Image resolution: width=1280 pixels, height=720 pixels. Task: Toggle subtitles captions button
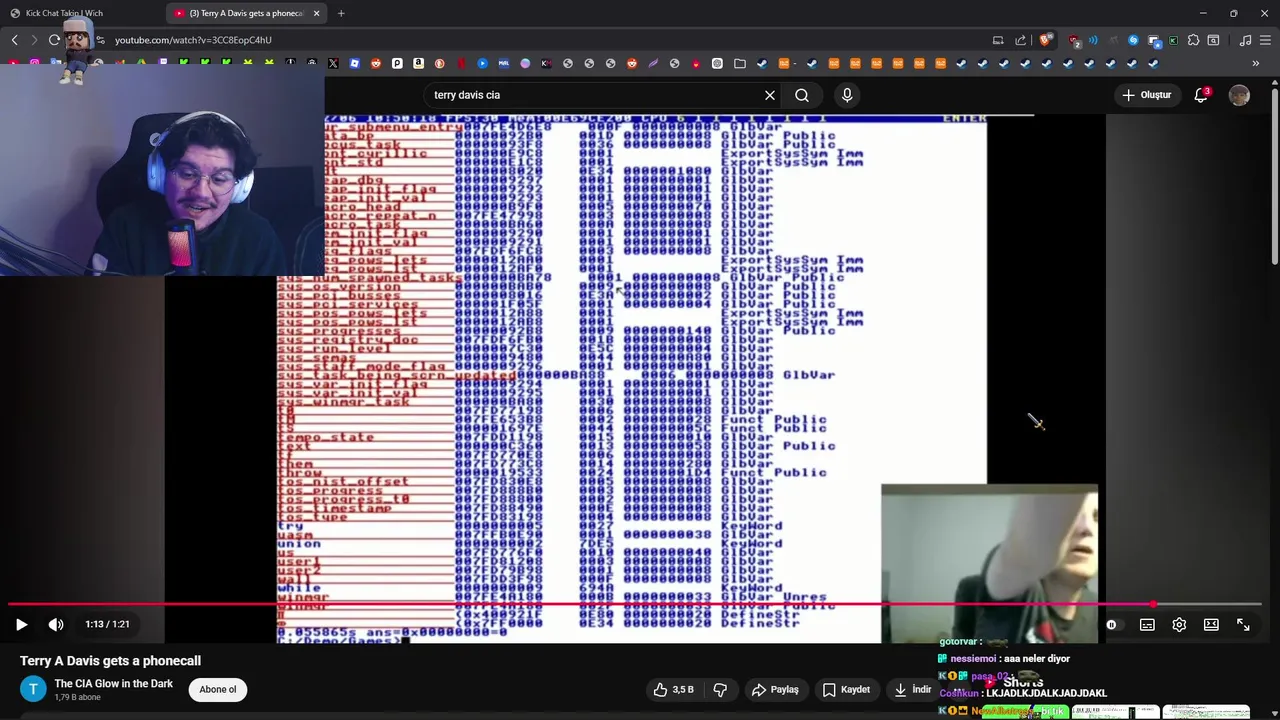pyautogui.click(x=1147, y=624)
